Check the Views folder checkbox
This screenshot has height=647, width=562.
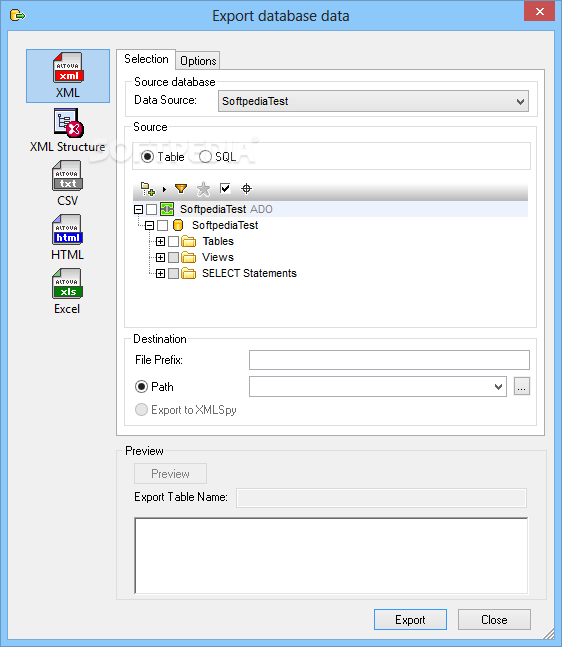coord(174,258)
